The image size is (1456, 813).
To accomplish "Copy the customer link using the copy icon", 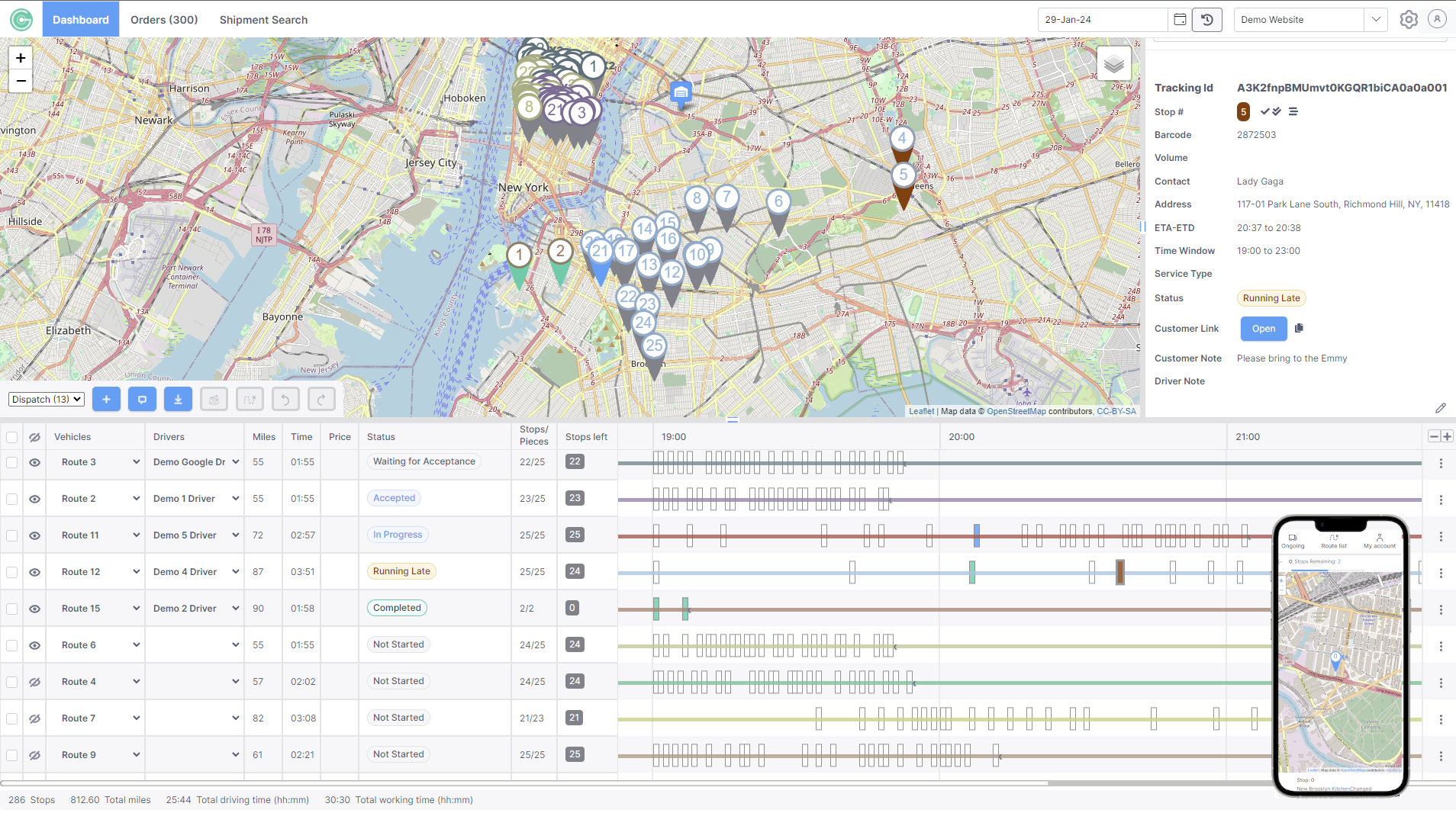I will point(1298,328).
